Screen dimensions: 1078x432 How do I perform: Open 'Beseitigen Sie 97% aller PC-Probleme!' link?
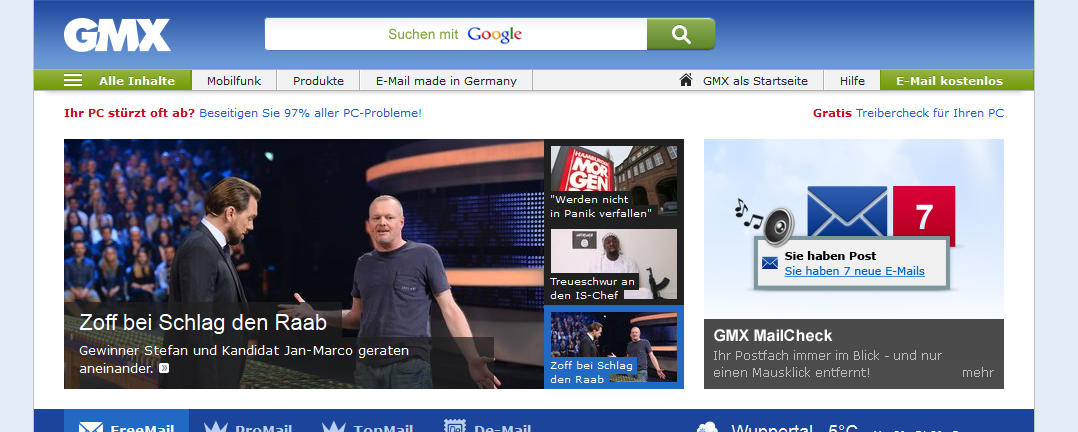pyautogui.click(x=310, y=113)
